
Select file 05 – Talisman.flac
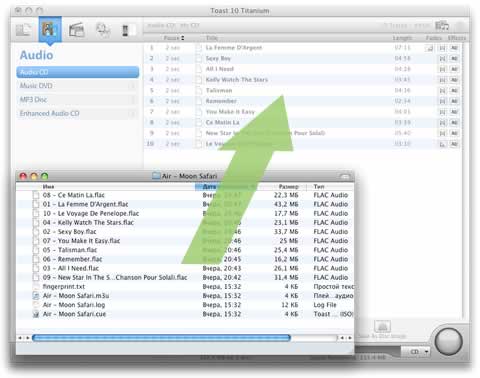point(185,250)
